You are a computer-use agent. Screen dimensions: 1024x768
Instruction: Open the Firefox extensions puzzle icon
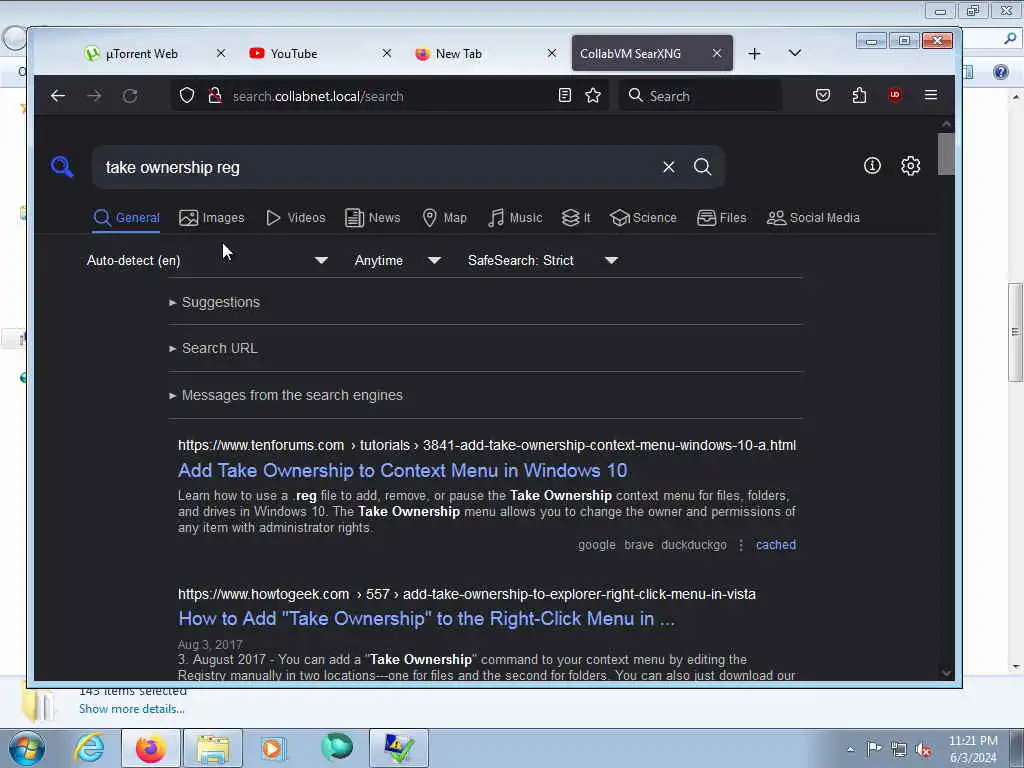(x=859, y=95)
